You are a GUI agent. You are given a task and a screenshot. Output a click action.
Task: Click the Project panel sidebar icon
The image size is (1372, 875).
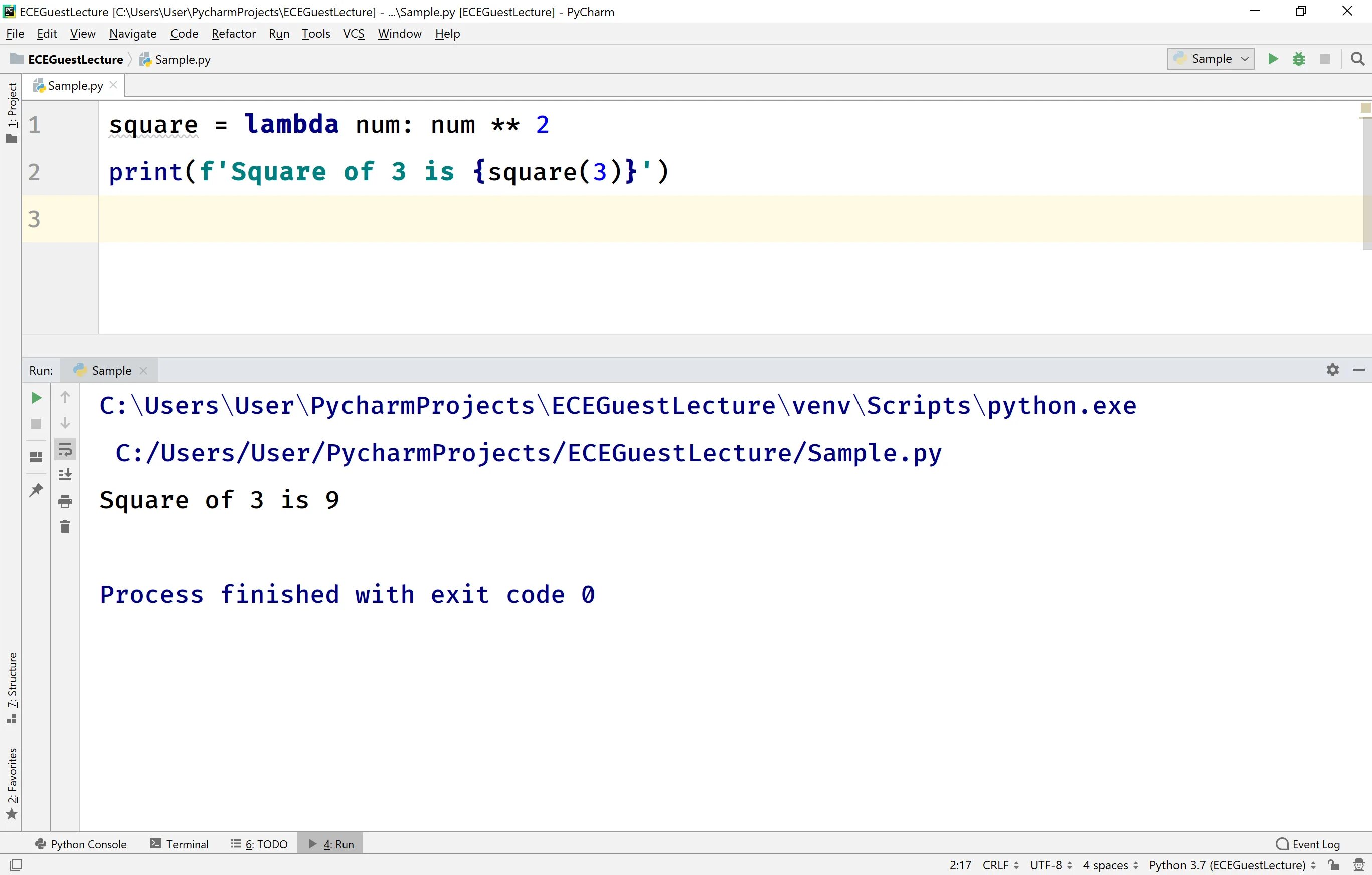coord(12,113)
